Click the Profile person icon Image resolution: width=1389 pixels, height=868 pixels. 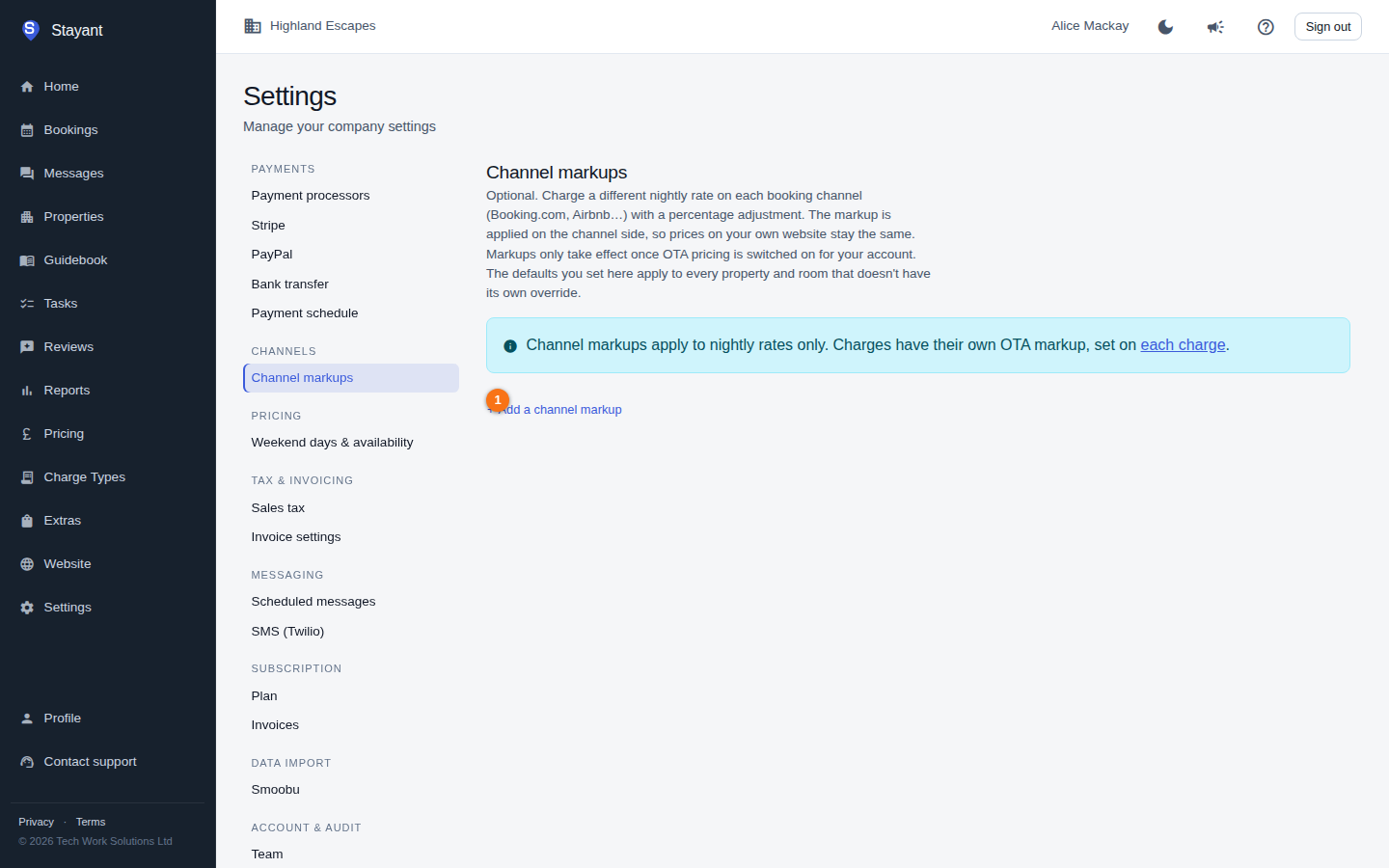coord(27,719)
